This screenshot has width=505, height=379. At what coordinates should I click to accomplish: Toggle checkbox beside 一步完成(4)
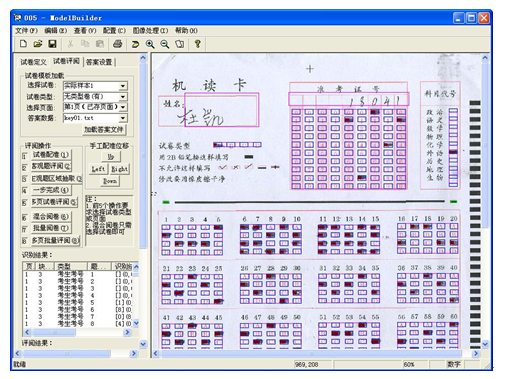pyautogui.click(x=24, y=191)
